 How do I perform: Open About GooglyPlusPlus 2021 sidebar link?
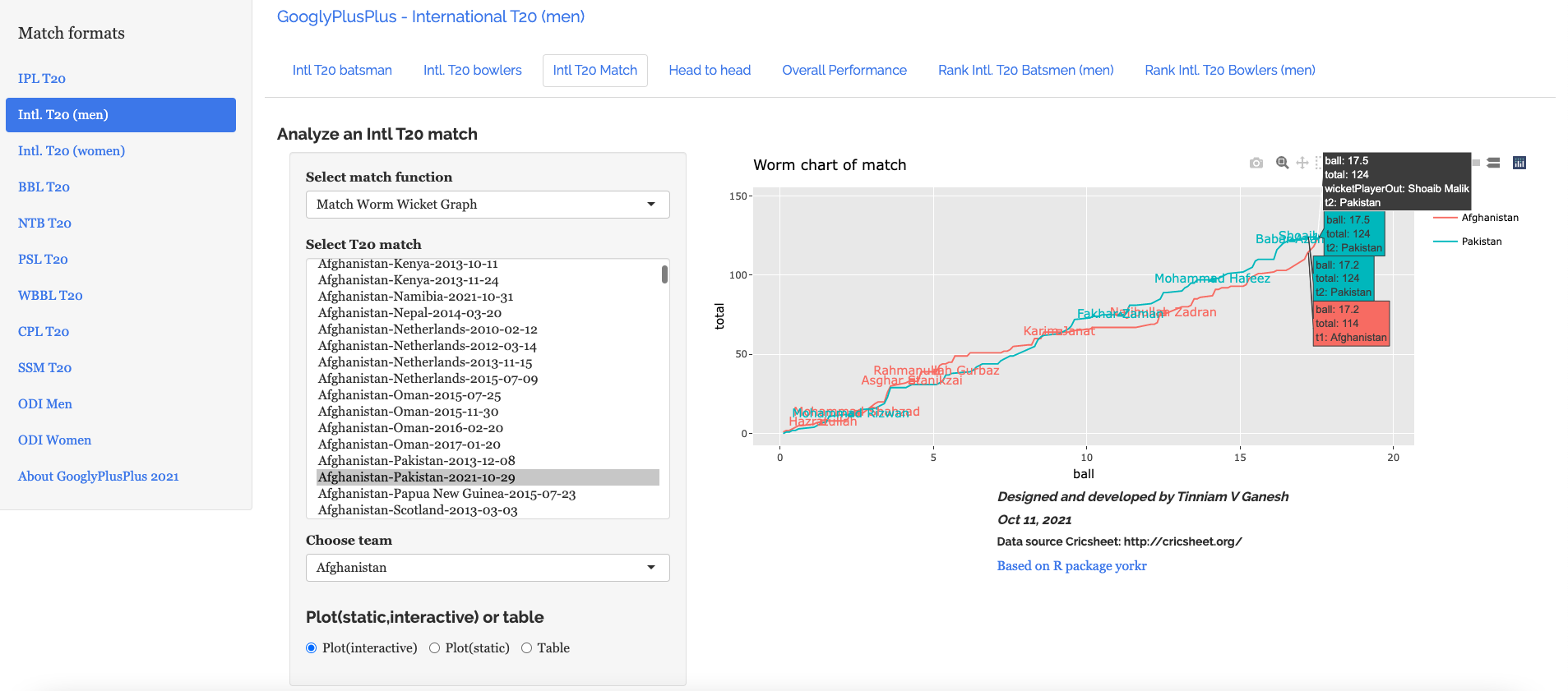(99, 477)
